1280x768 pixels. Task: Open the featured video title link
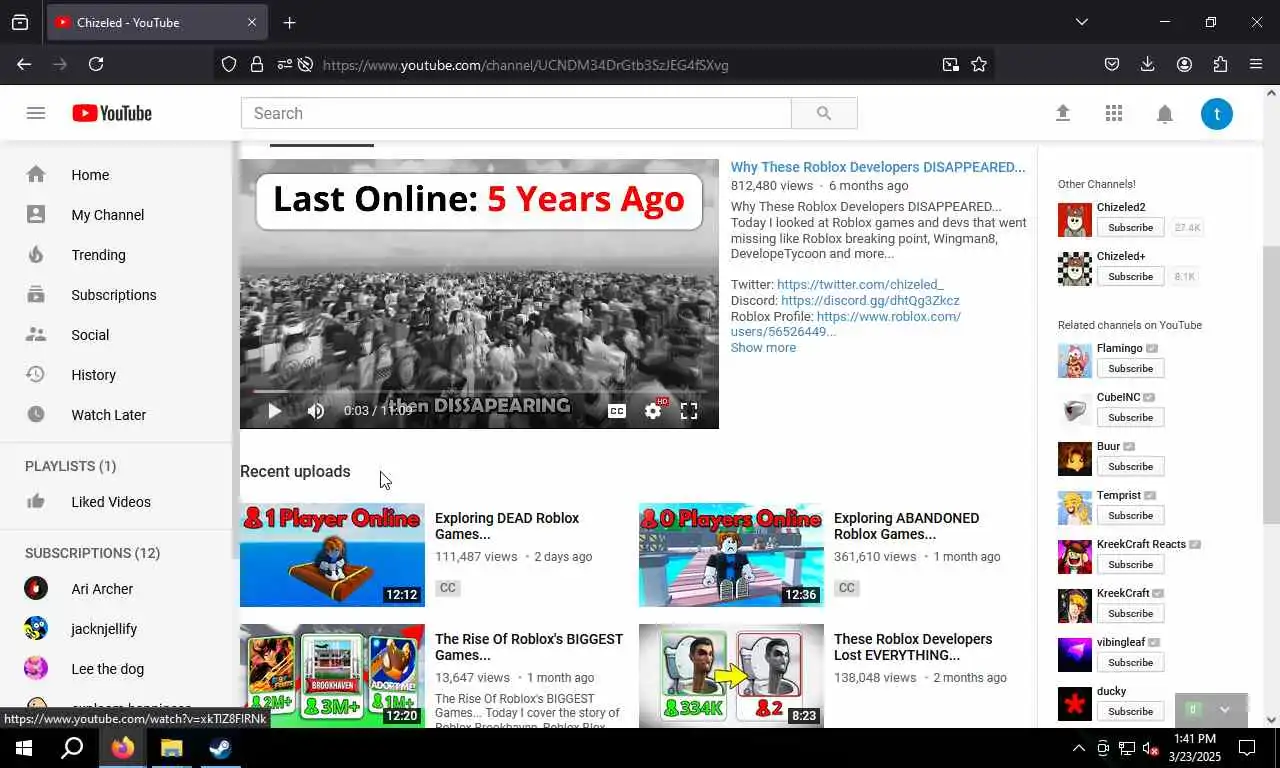click(x=878, y=167)
